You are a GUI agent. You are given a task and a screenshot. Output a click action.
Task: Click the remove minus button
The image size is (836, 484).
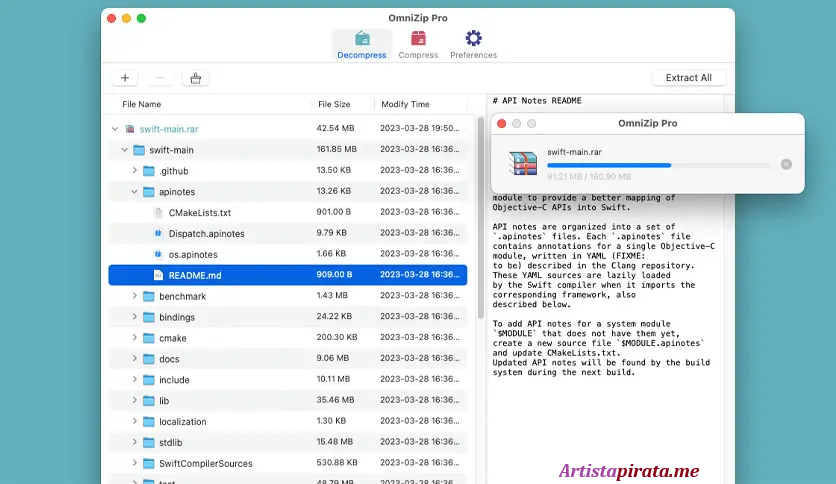(x=160, y=78)
